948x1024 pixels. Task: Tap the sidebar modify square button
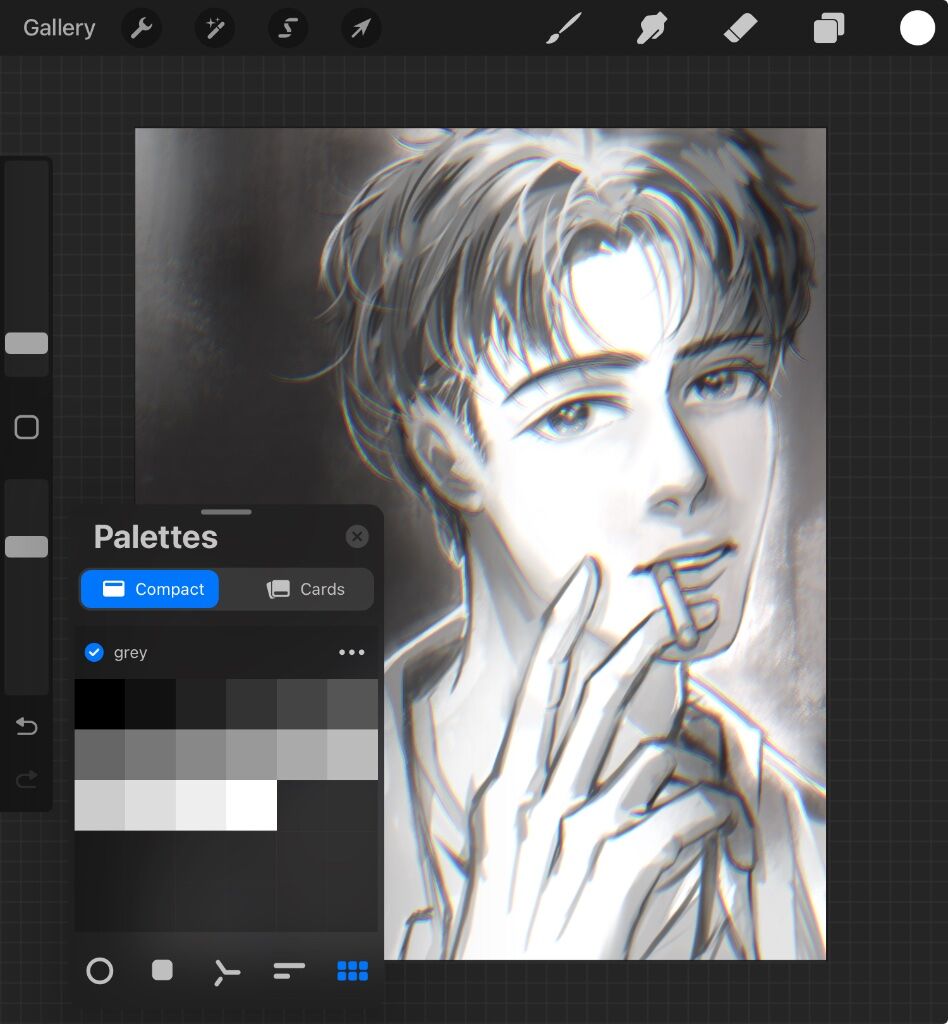[x=26, y=427]
